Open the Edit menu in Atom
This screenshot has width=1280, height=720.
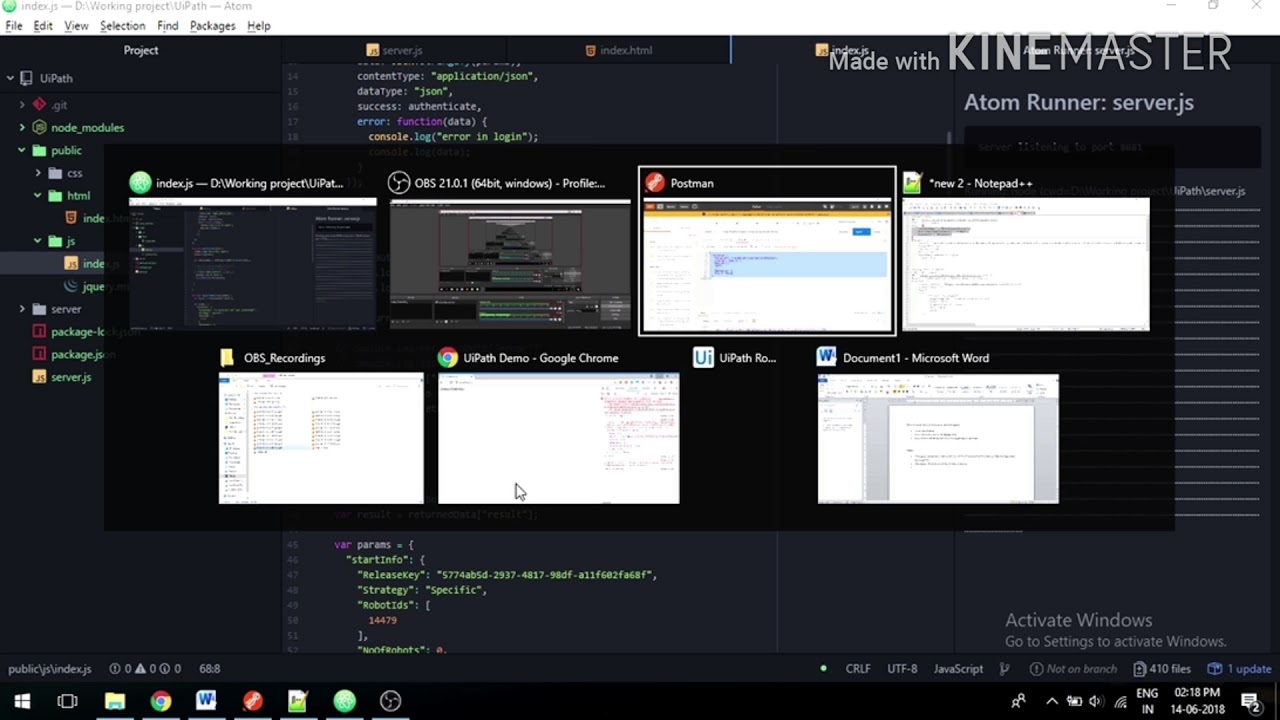click(43, 25)
